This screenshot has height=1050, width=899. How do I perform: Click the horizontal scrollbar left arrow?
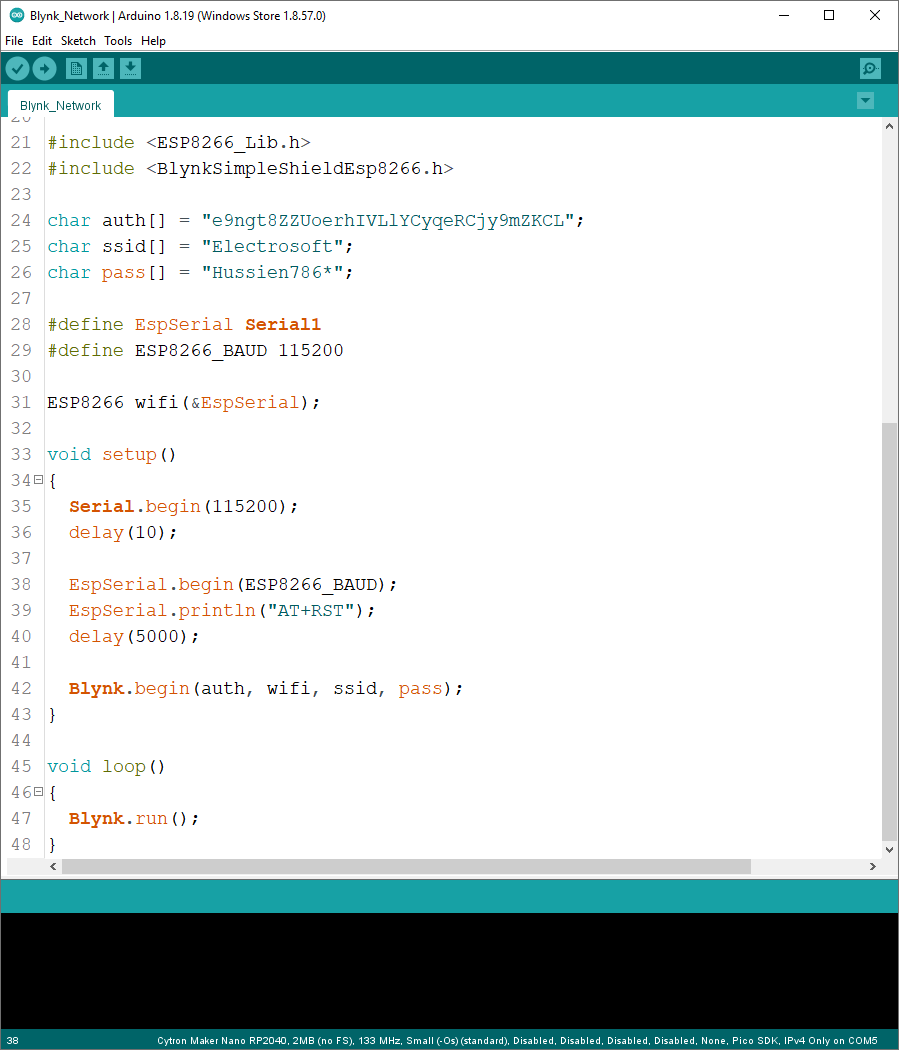pos(54,867)
